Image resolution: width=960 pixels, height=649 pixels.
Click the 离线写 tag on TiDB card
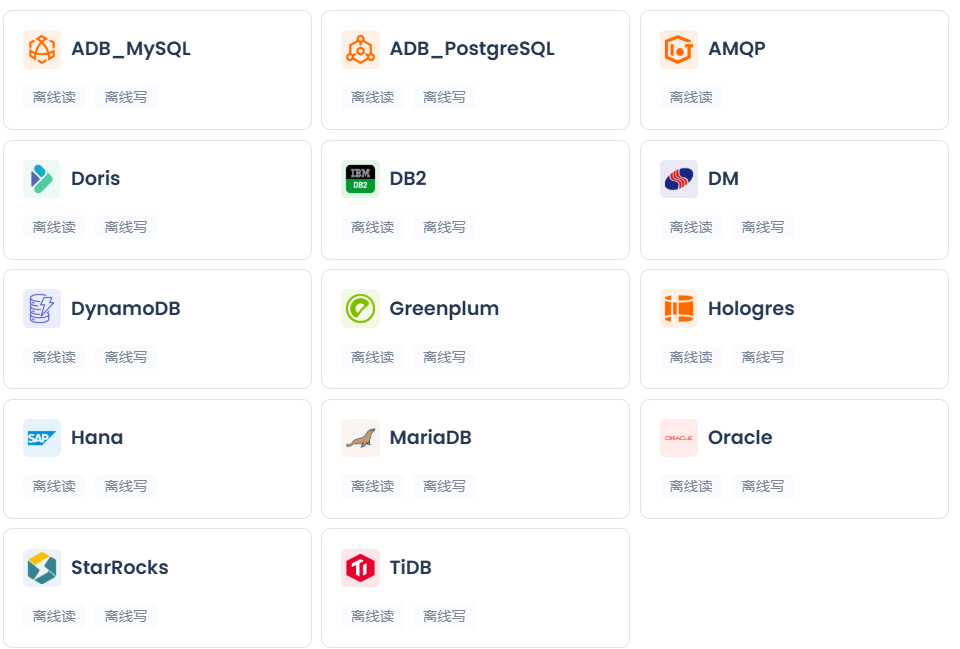point(444,616)
